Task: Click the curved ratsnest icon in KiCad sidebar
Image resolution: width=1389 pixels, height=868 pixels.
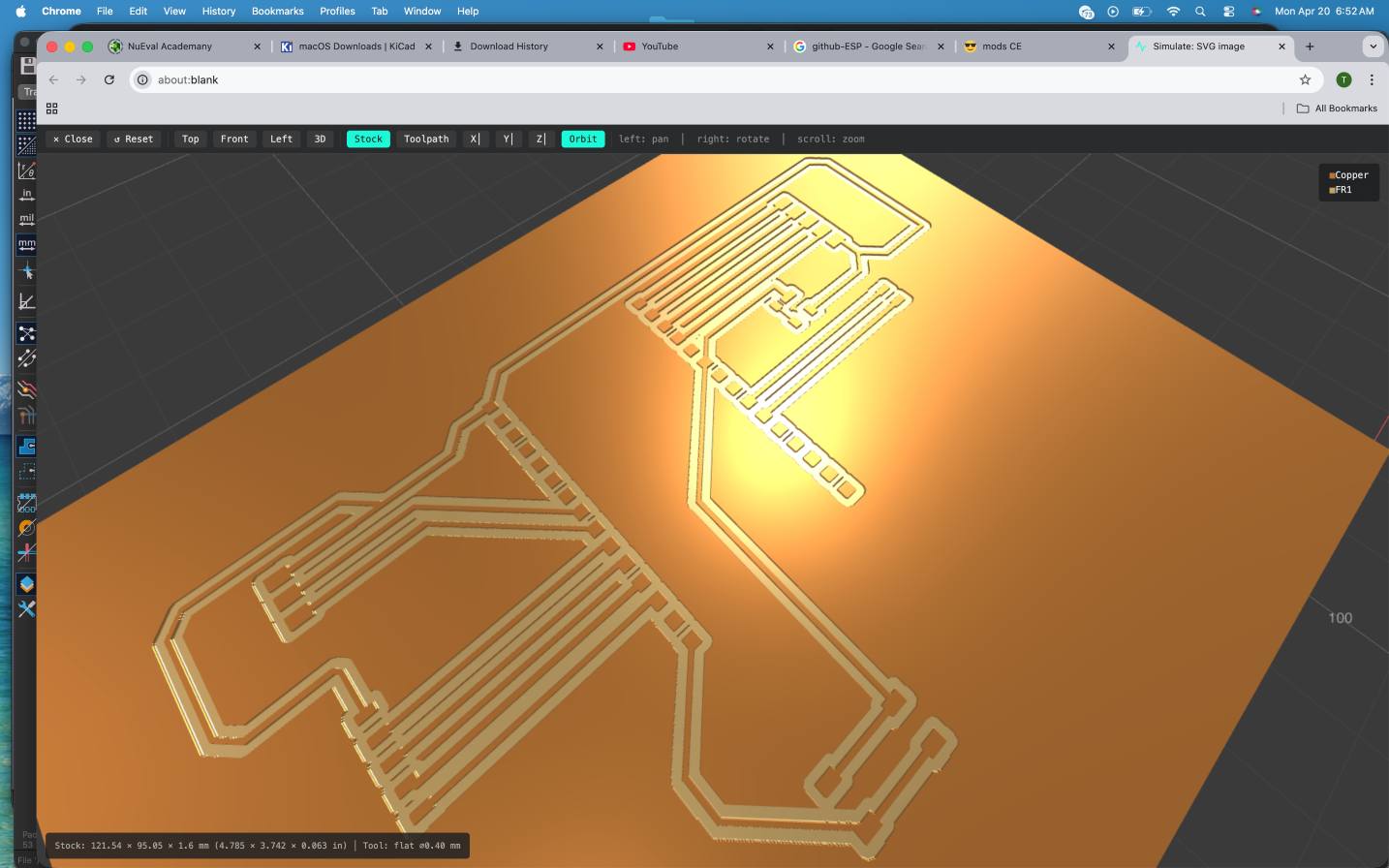Action: [x=27, y=358]
